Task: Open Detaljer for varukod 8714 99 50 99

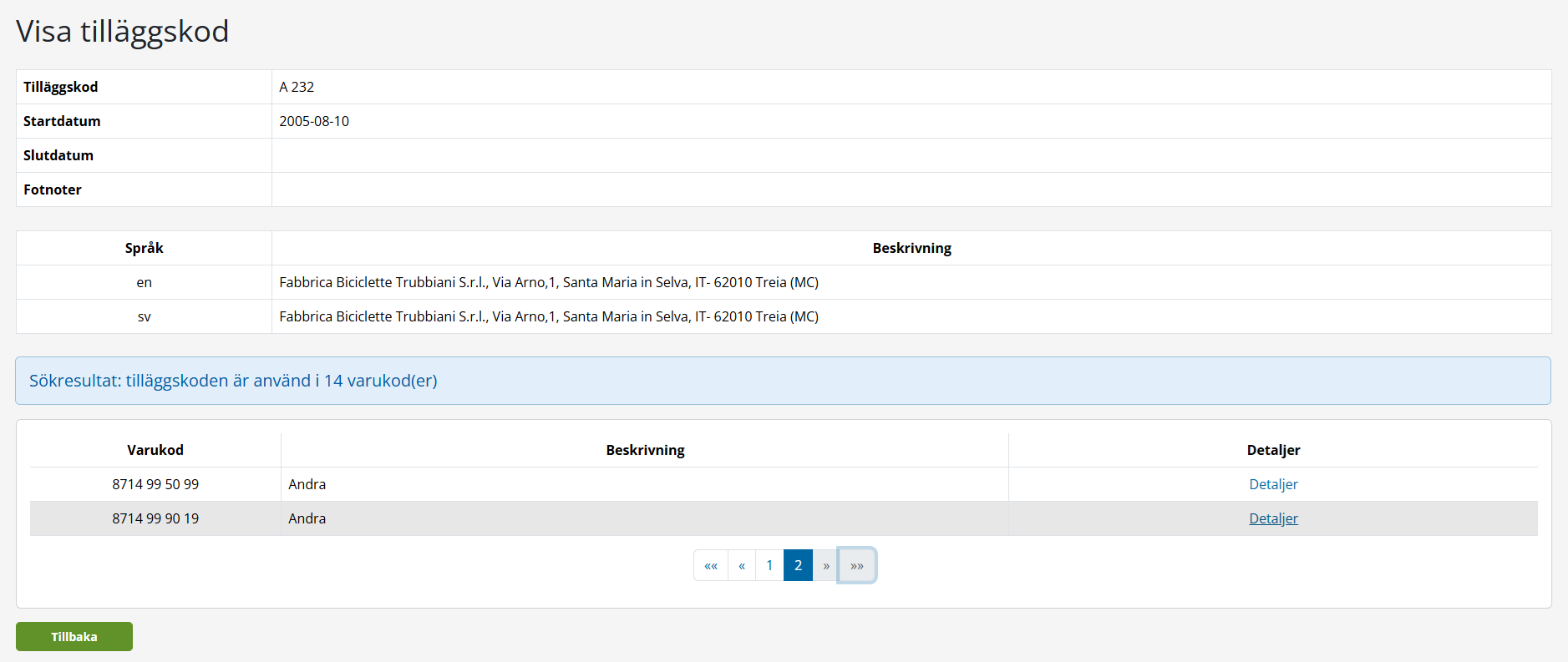Action: coord(1272,484)
